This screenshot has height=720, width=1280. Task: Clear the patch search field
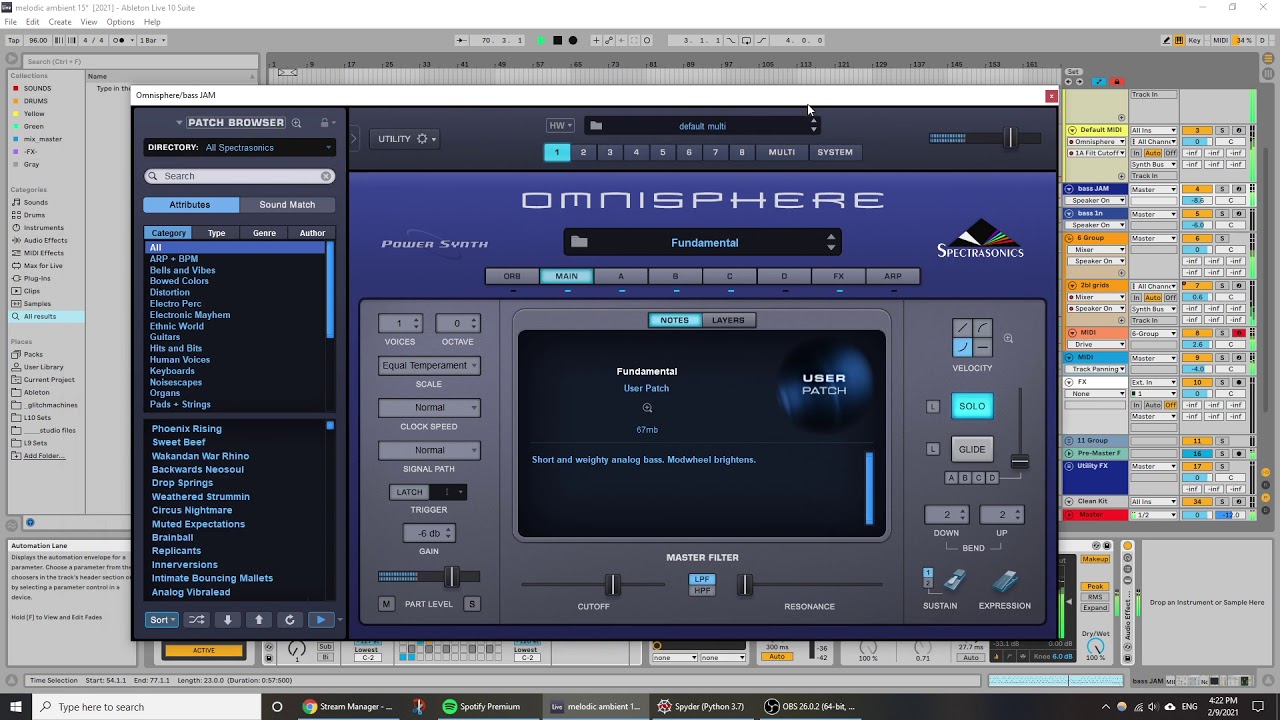(x=326, y=176)
